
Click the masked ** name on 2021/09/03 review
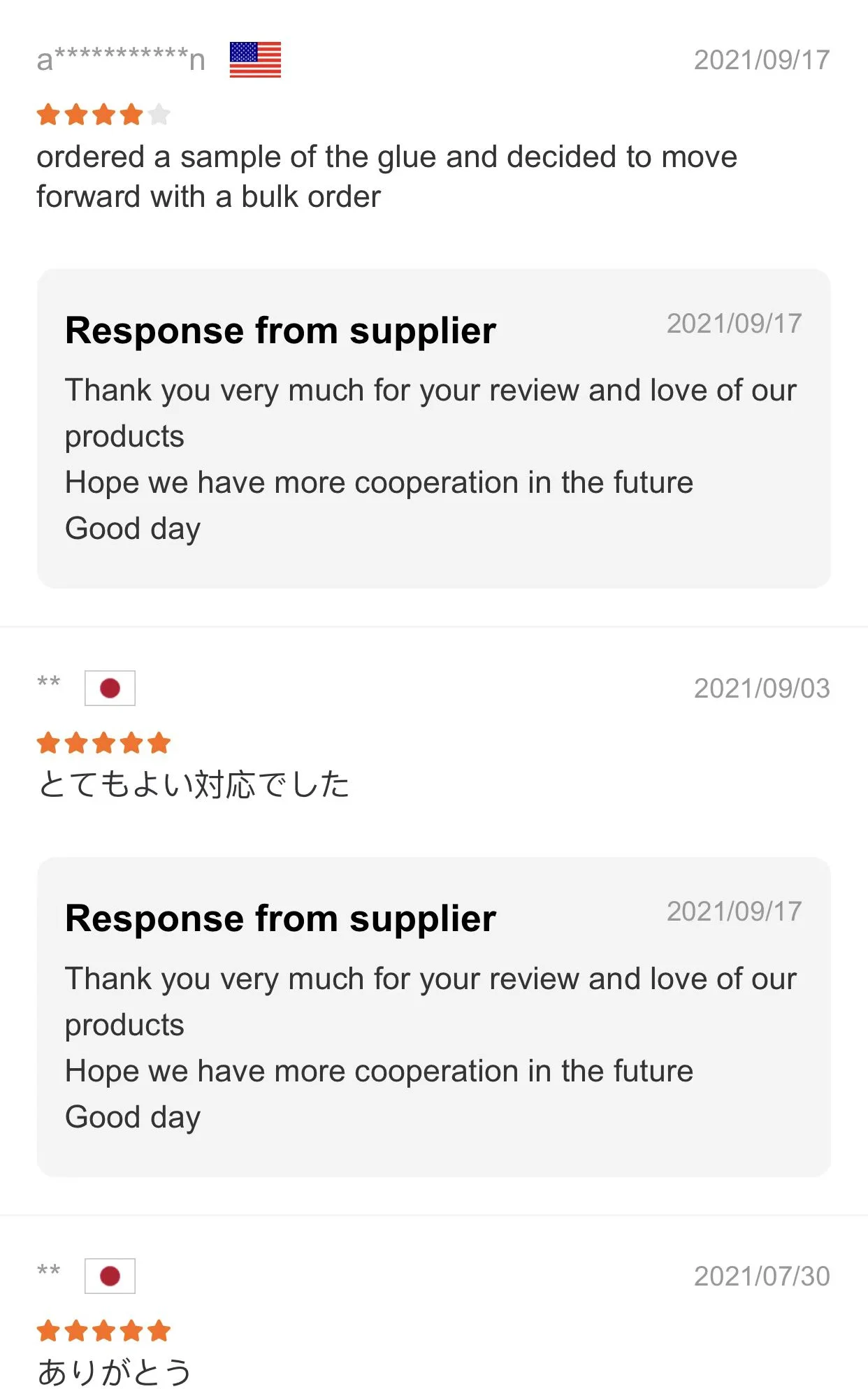tap(48, 682)
